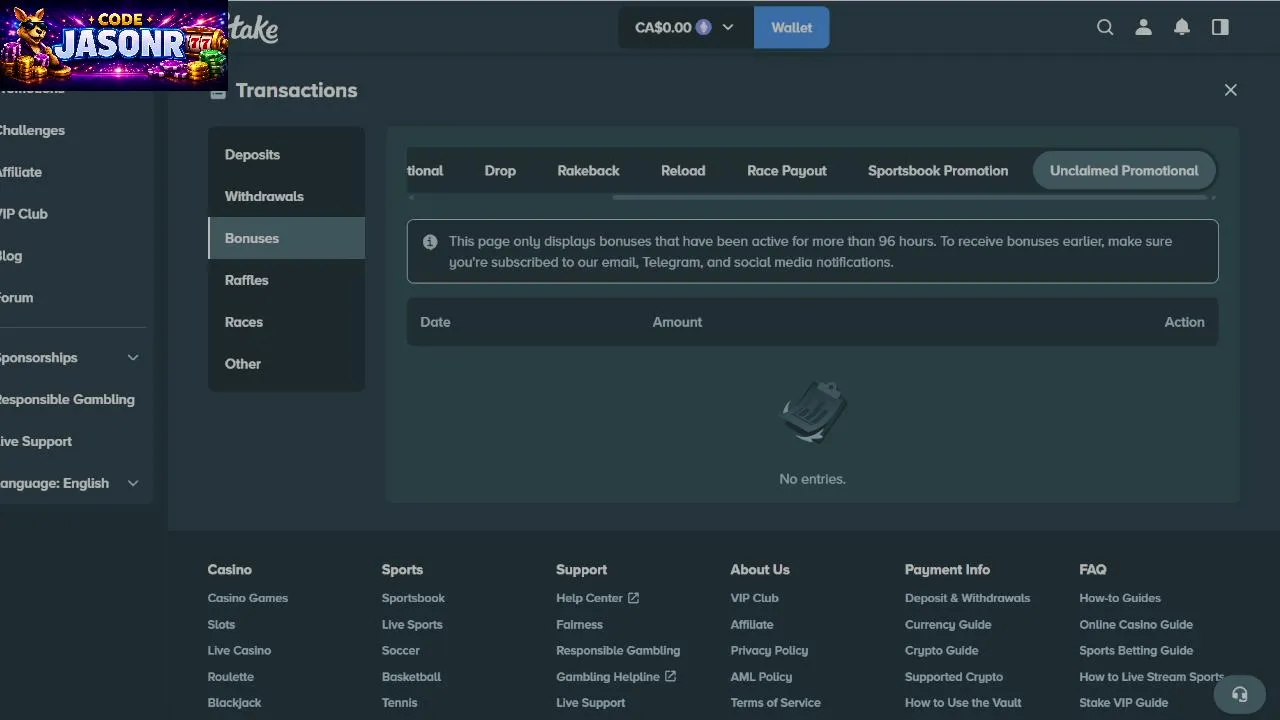Open Live Support in the sidebar

tap(36, 441)
